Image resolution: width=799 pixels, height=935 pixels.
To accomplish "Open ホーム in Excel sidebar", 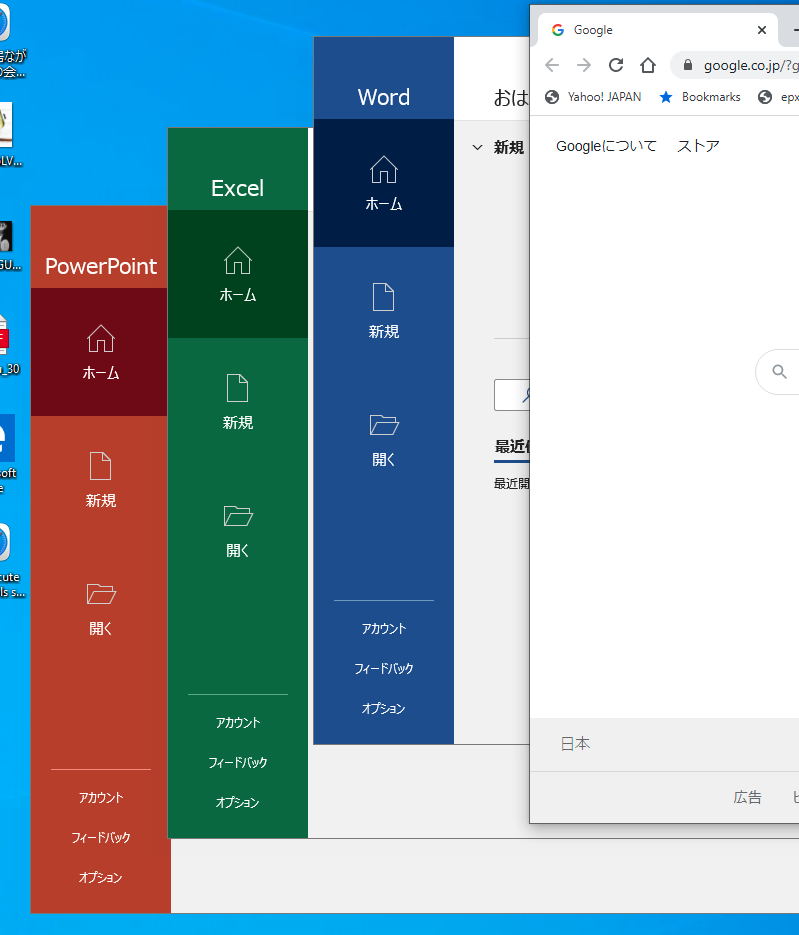I will tap(237, 274).
